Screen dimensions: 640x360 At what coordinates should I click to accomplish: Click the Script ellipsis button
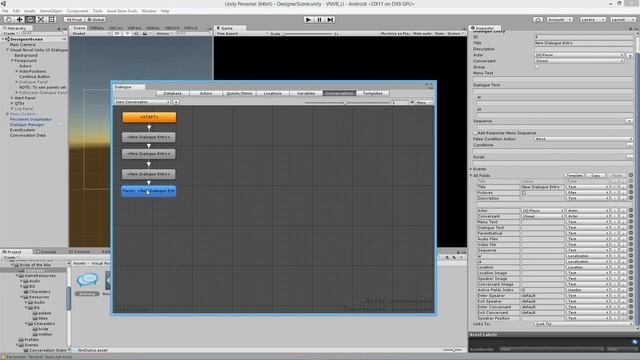(x=629, y=157)
